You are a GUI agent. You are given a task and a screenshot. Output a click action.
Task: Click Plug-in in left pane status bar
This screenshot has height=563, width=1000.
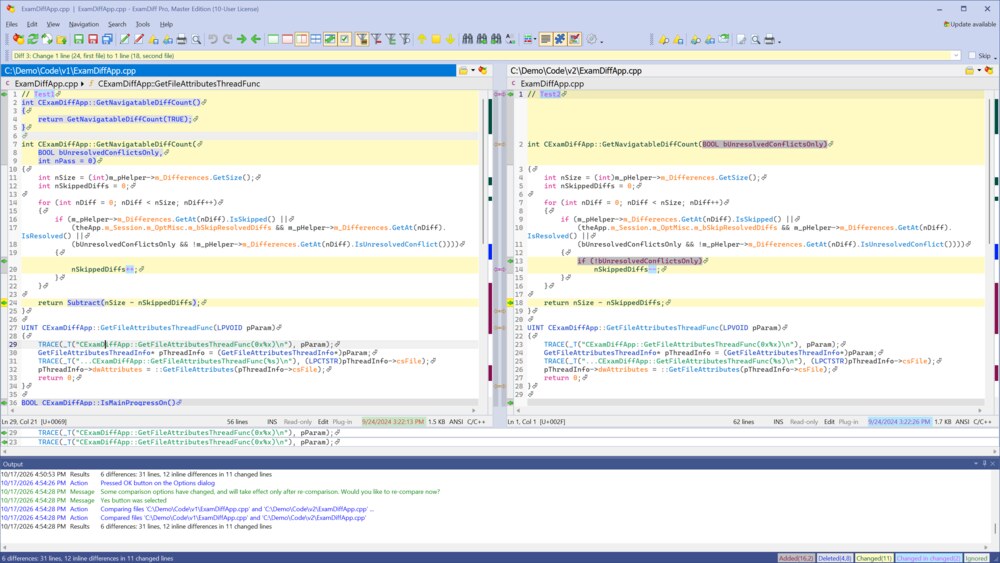pos(342,421)
